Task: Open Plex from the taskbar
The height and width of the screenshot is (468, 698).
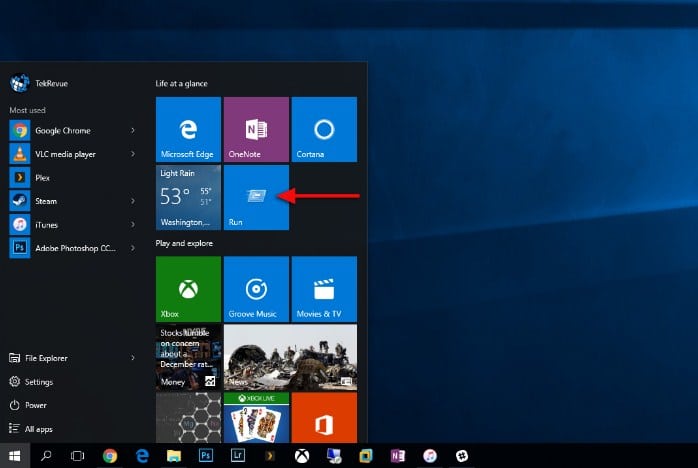Action: tap(270, 456)
